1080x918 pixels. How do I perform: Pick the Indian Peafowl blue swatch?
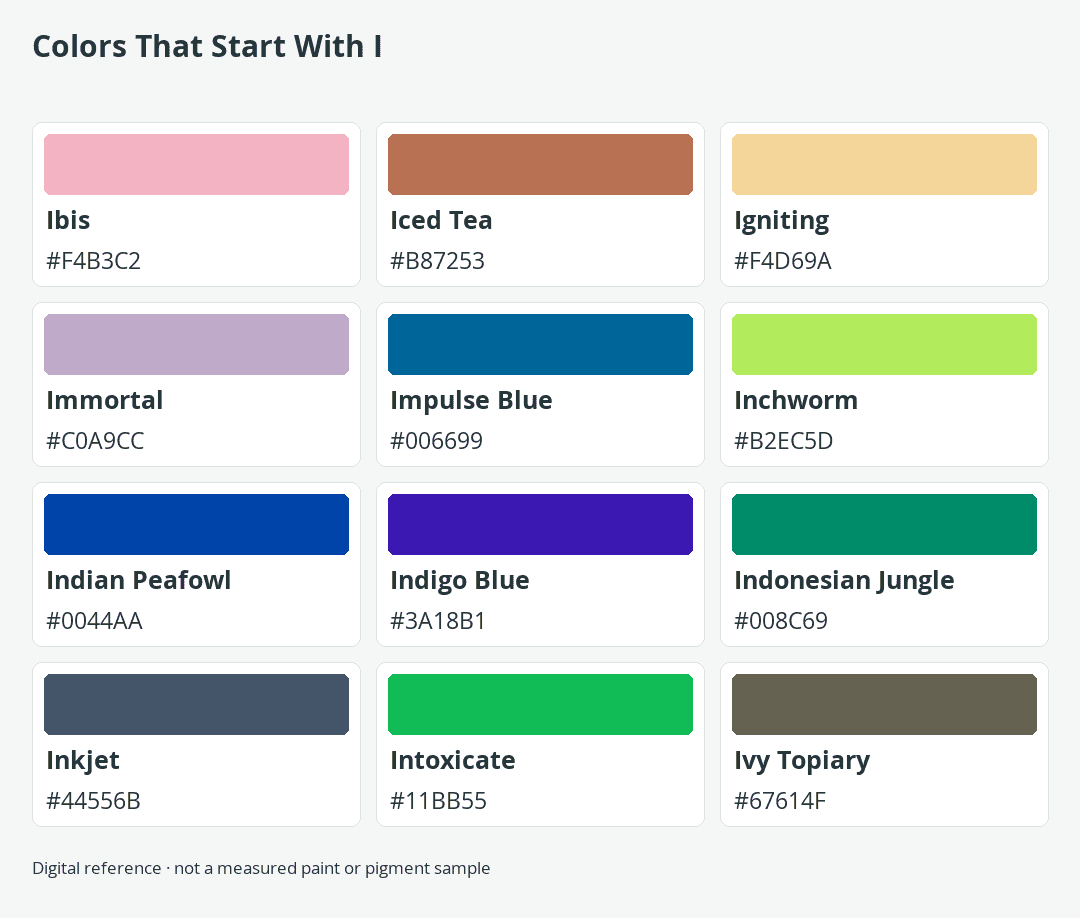[196, 524]
